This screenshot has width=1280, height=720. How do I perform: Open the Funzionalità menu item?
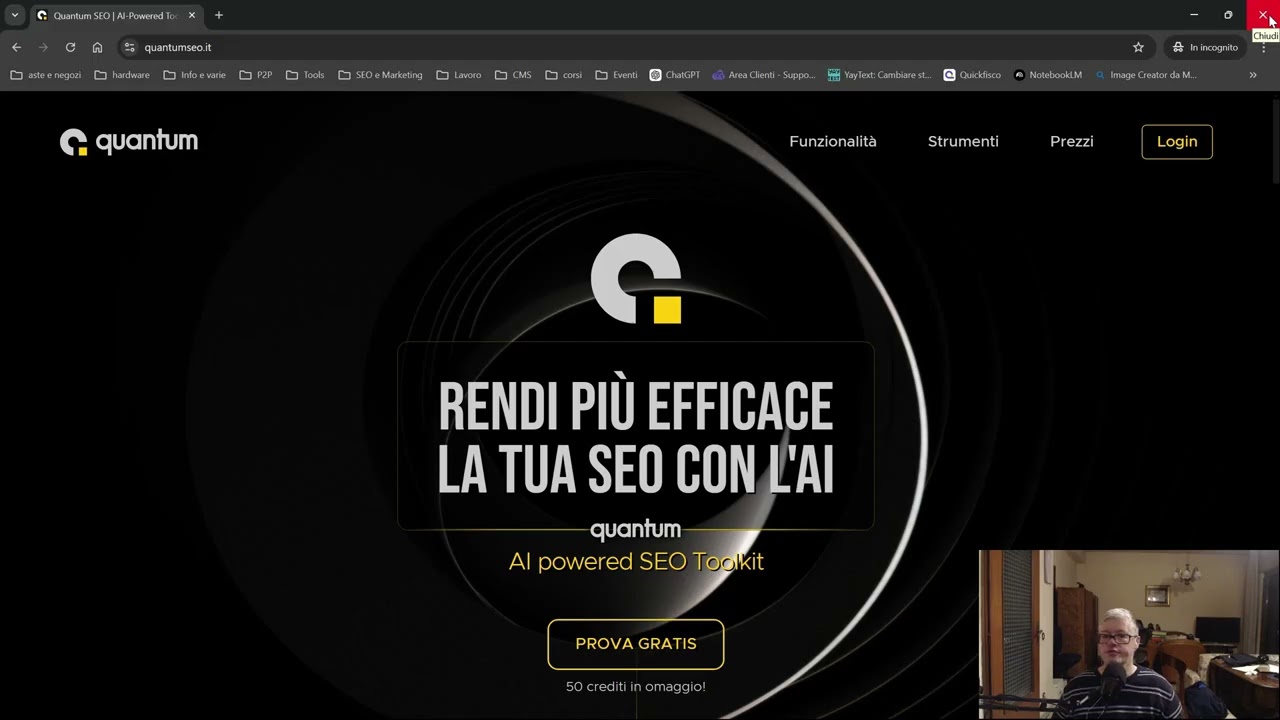point(833,142)
